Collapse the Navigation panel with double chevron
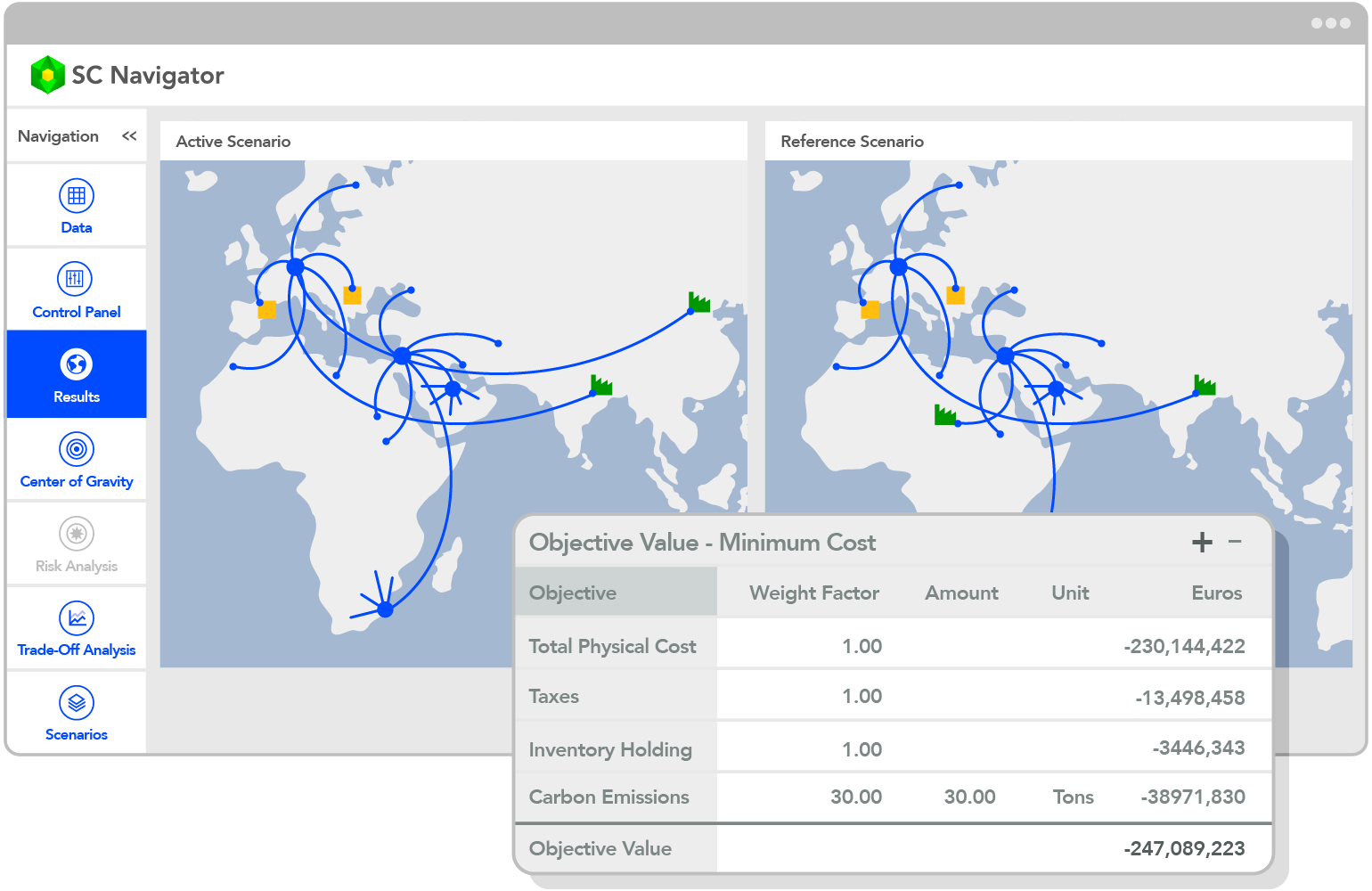1372x891 pixels. point(129,136)
